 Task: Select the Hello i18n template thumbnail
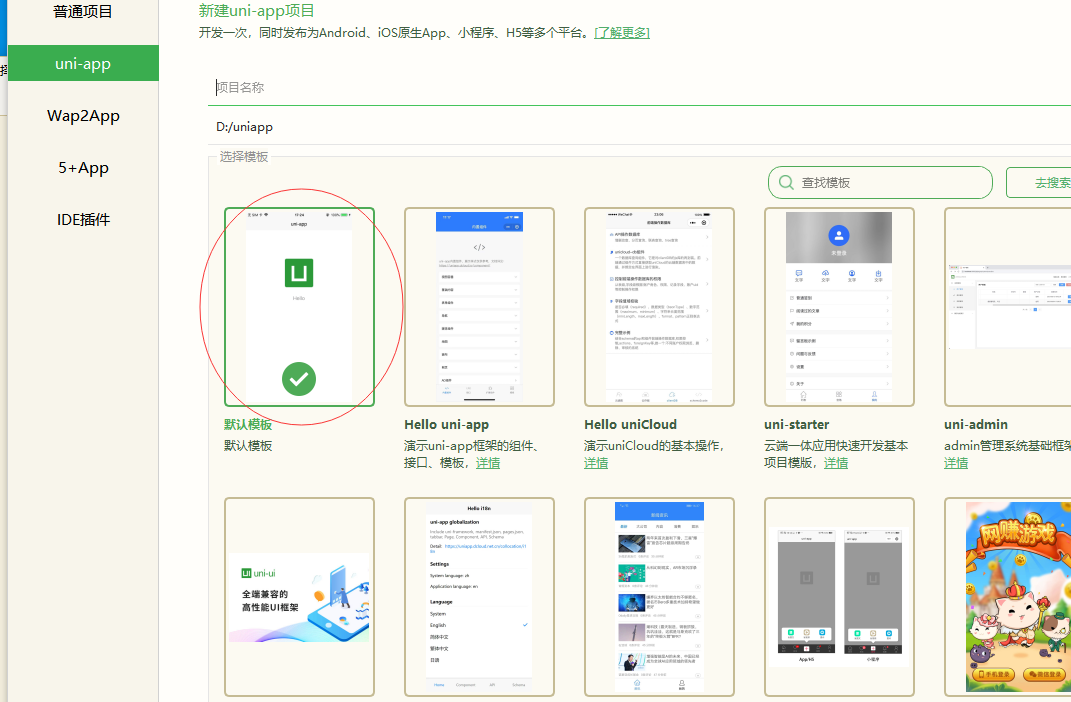point(479,597)
